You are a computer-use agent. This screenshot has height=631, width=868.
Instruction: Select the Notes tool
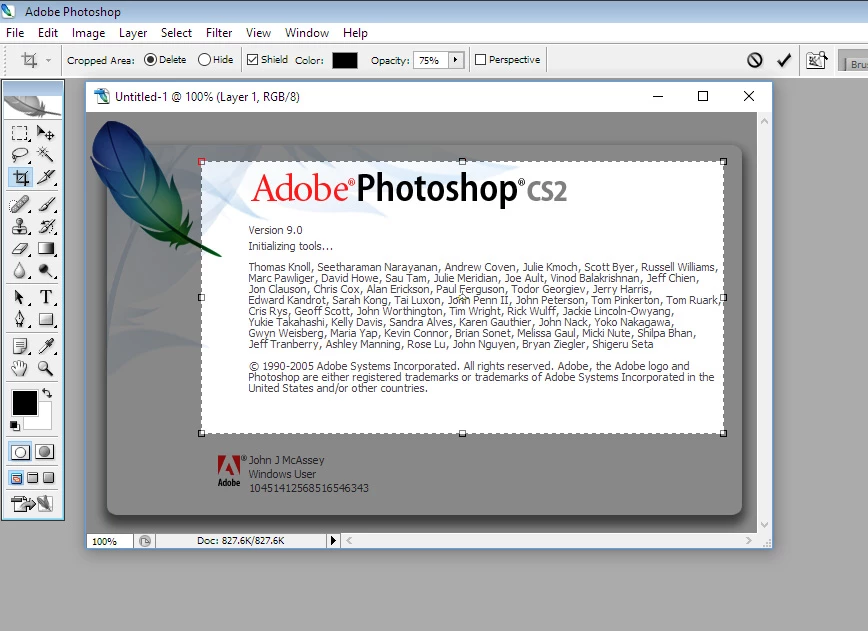pos(20,346)
